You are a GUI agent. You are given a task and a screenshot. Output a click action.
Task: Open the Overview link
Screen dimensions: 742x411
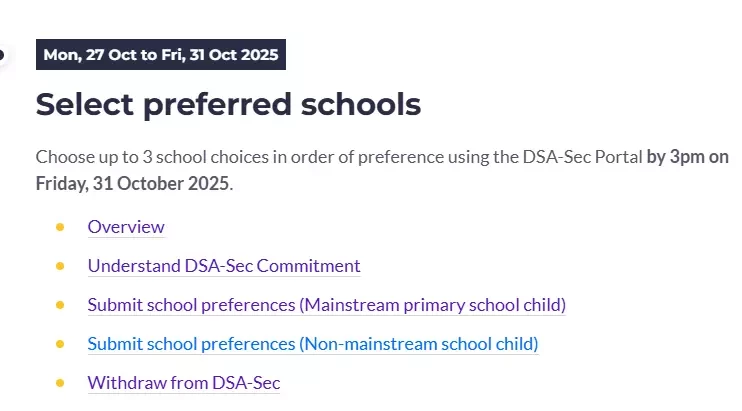tap(126, 227)
